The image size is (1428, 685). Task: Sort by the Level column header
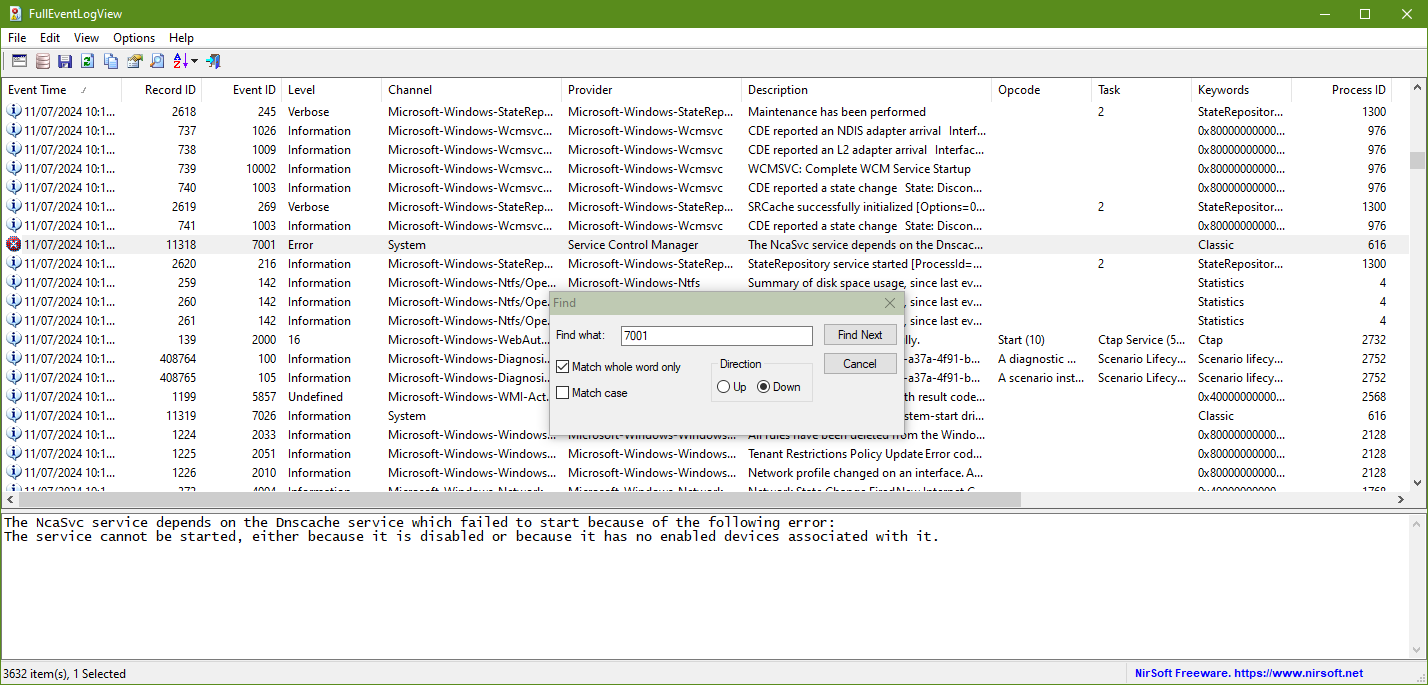pos(331,90)
